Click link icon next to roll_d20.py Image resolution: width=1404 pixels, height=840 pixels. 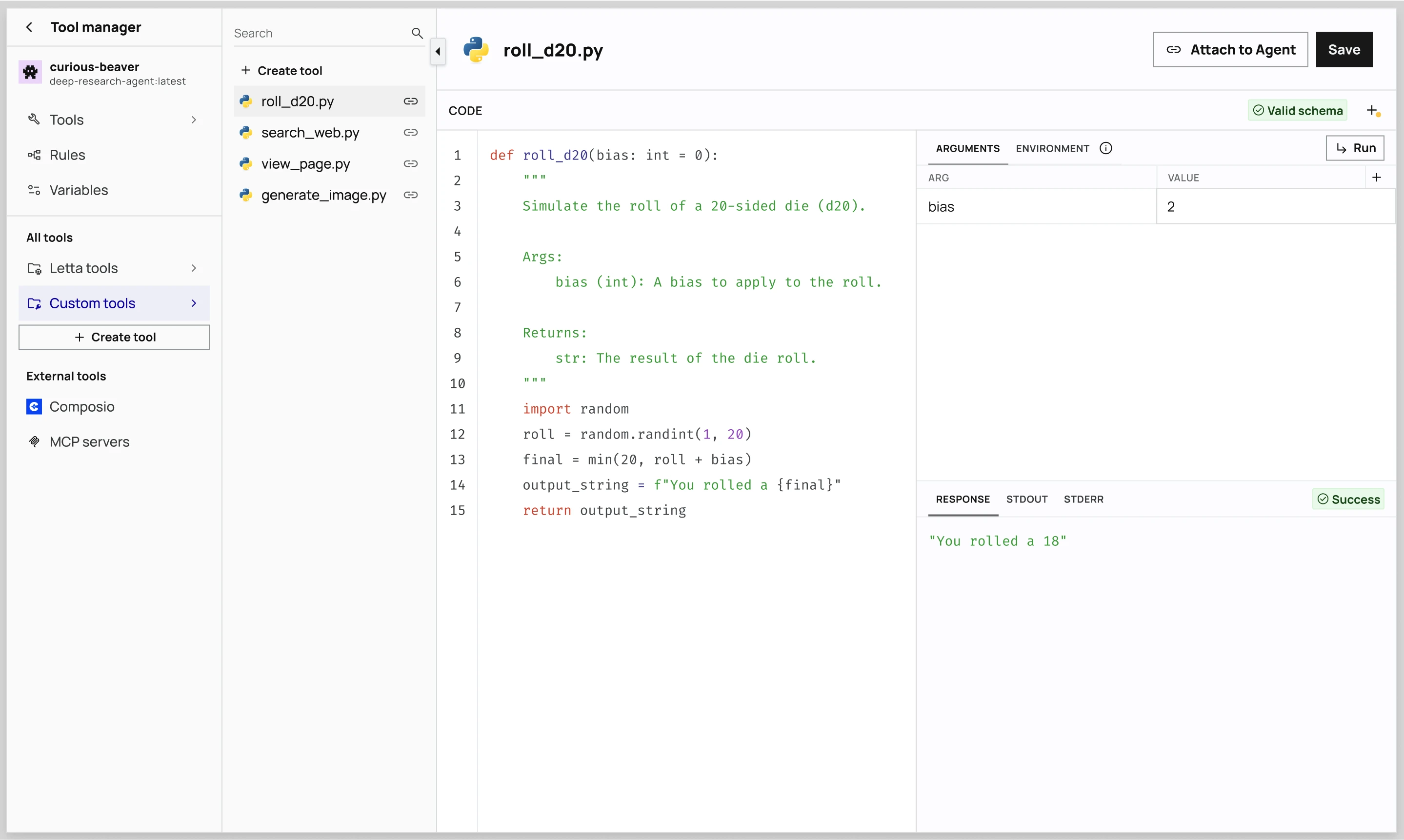(410, 101)
